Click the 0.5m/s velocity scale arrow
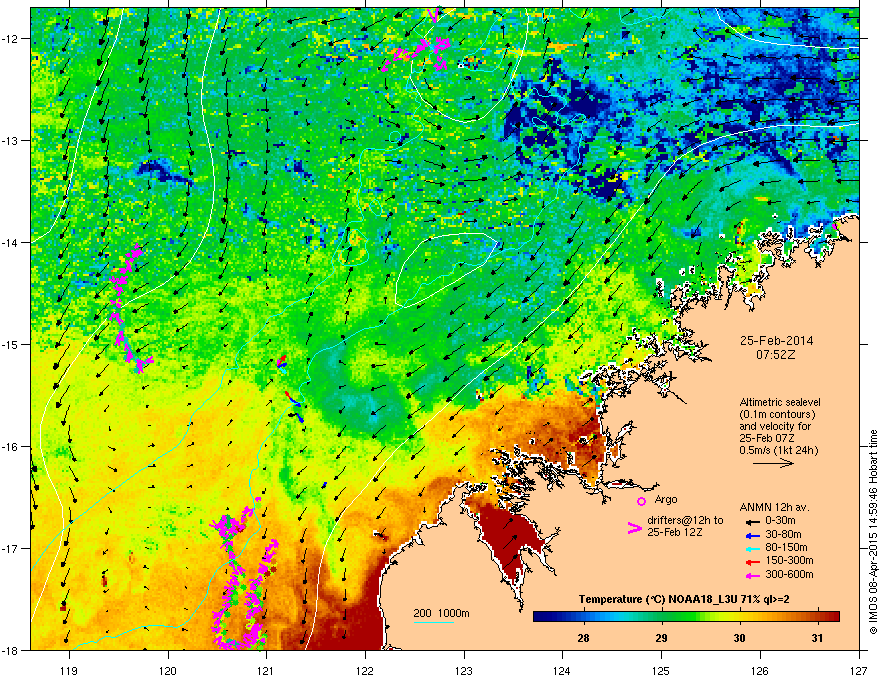880x680 pixels. (773, 463)
